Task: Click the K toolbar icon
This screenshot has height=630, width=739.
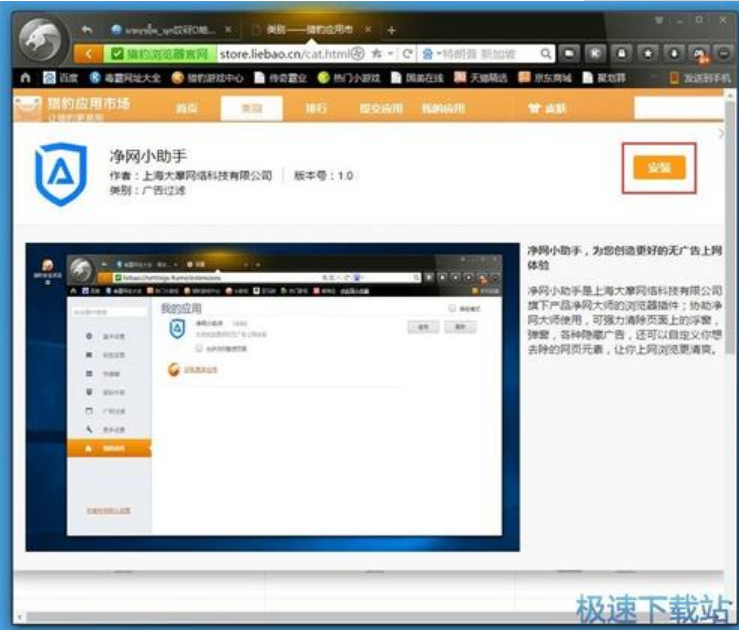Action: 595,54
